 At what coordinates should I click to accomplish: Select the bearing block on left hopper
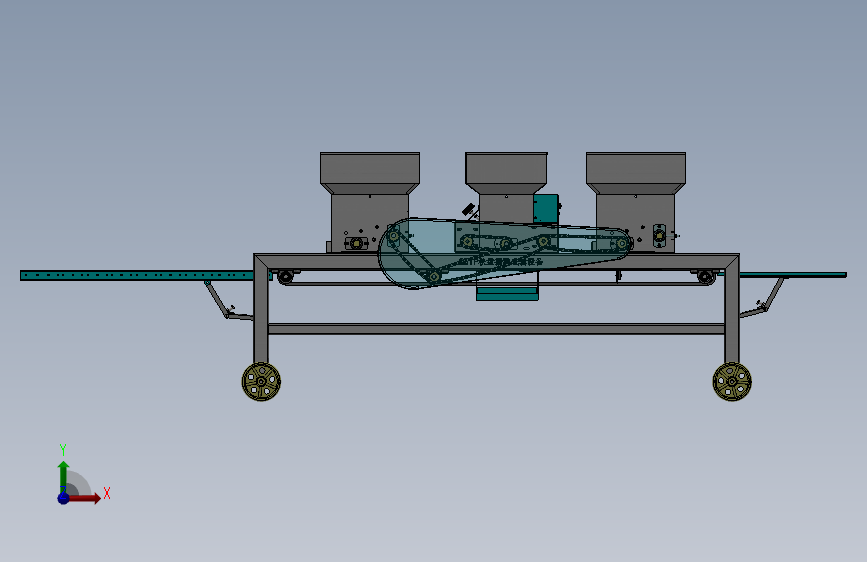(356, 243)
